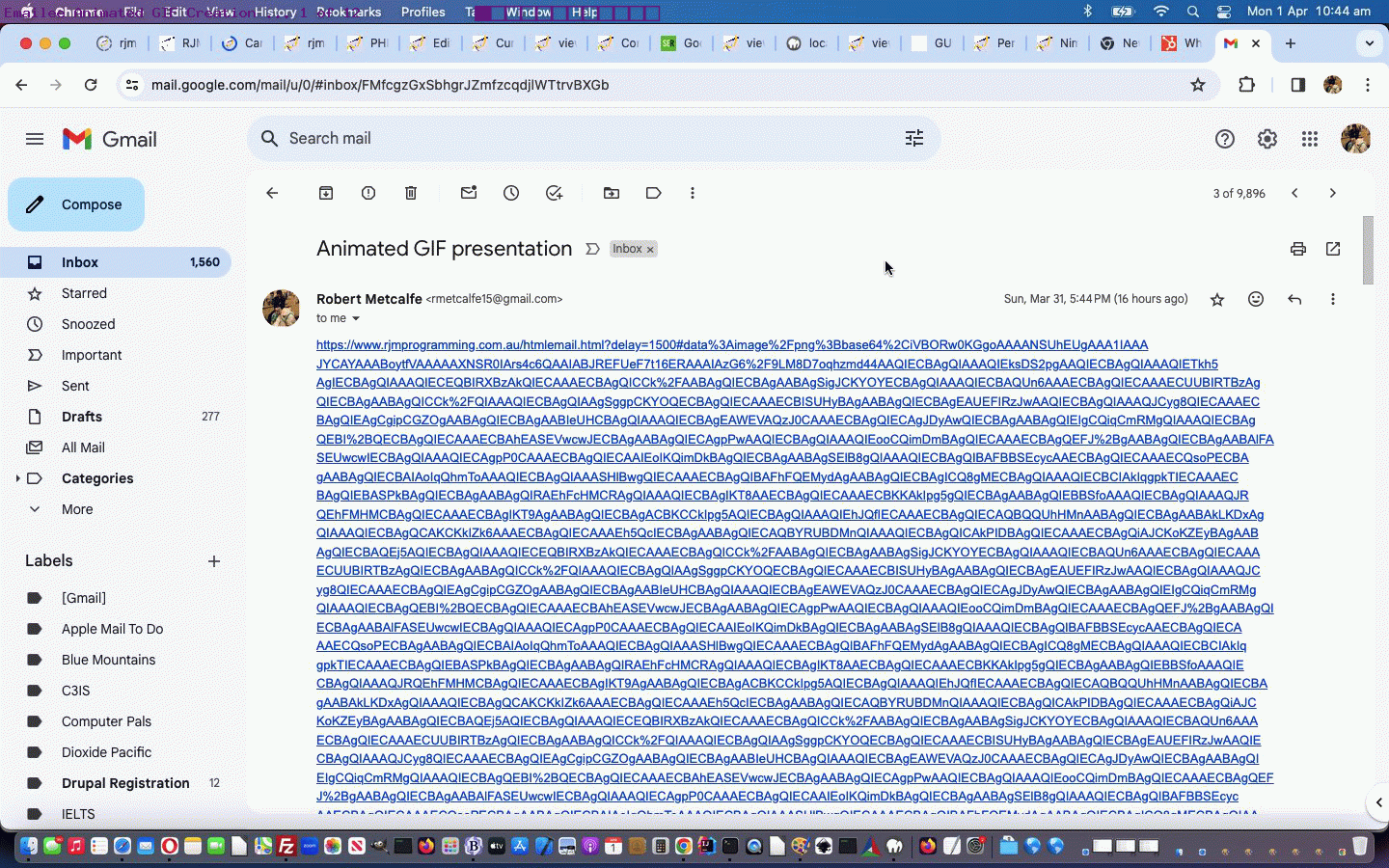Screen dimensions: 1389x868
Task: Delete the email with trash icon
Action: [411, 193]
